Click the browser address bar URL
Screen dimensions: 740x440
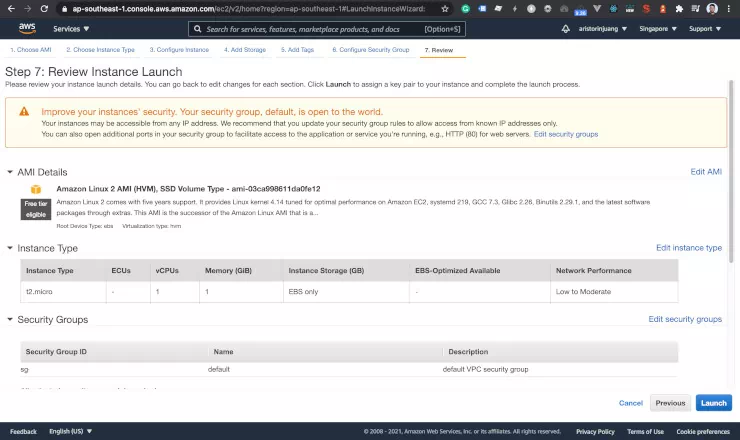pos(249,8)
